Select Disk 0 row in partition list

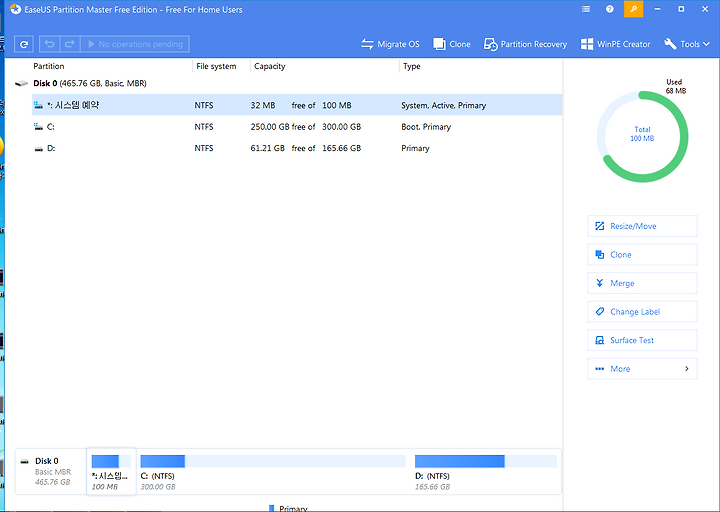tap(287, 83)
